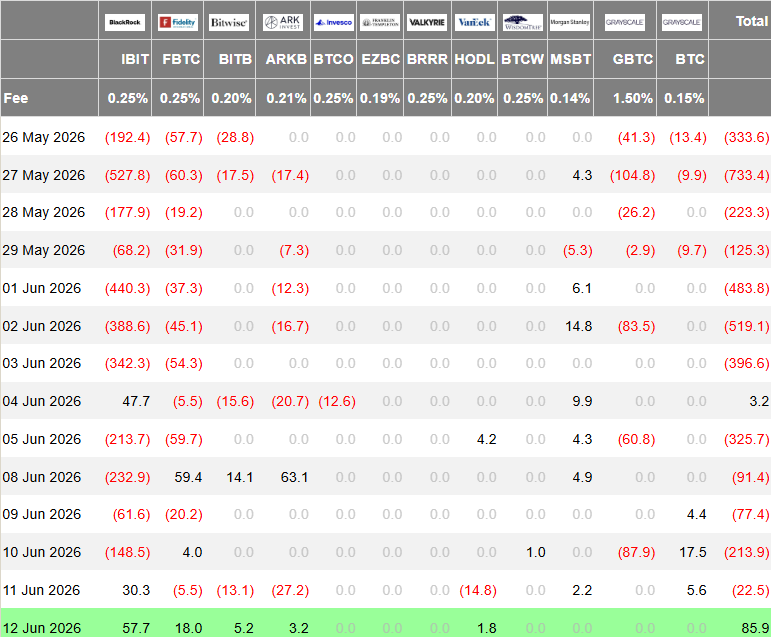
Task: Click the Invesco logo
Action: (x=334, y=22)
